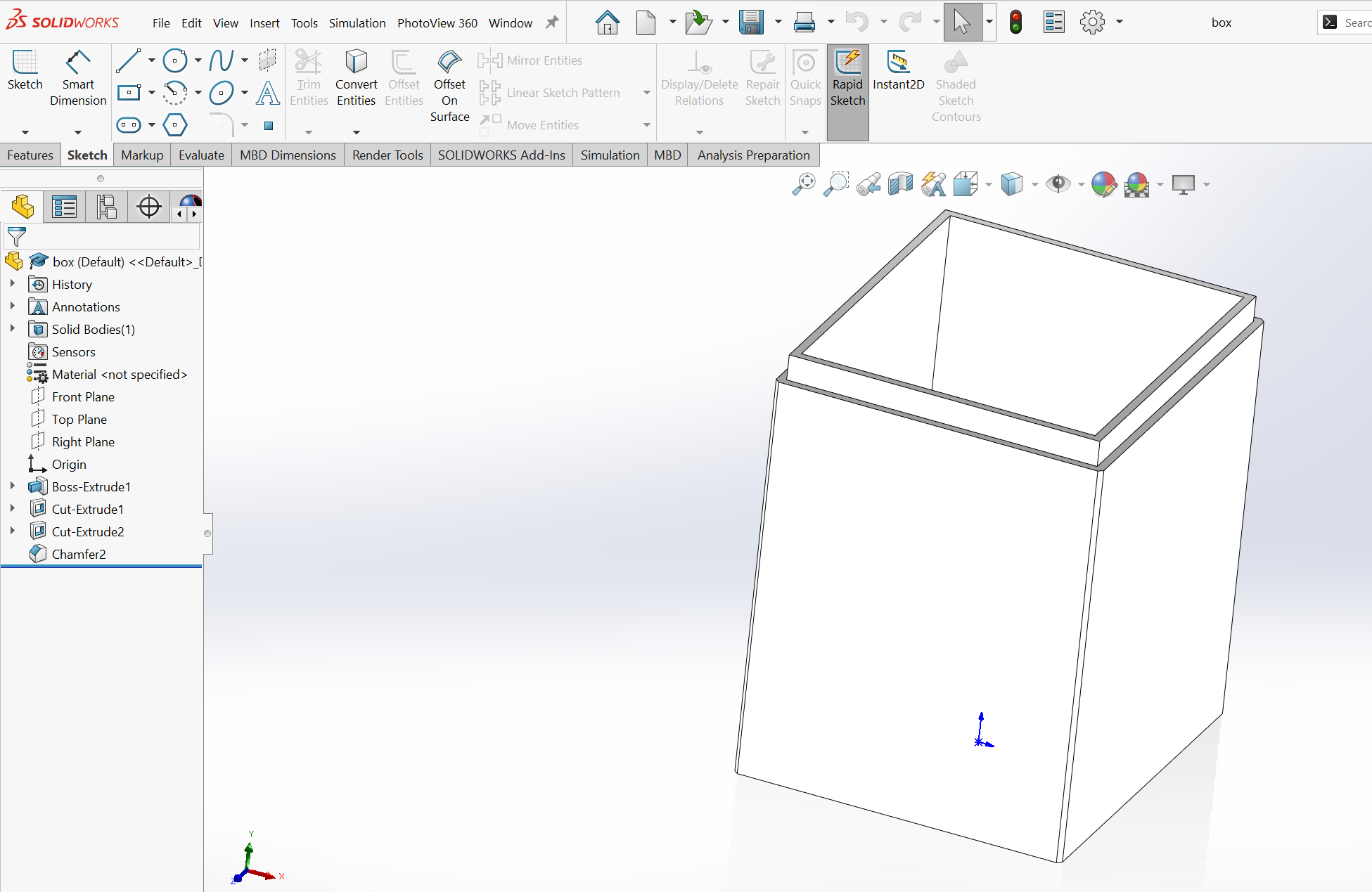Select the Right Plane item
Screen dimensions: 1372x892
[x=83, y=441]
